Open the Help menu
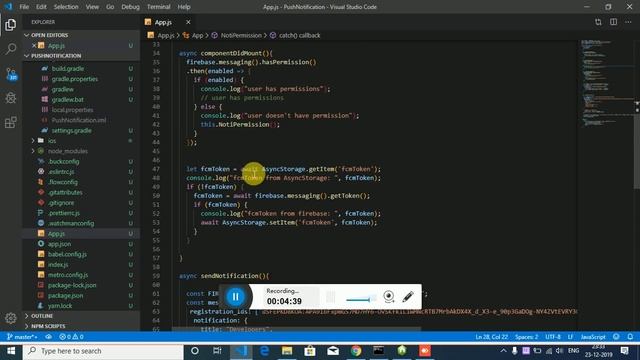Screen dimensions: 640x360 coord(184,7)
